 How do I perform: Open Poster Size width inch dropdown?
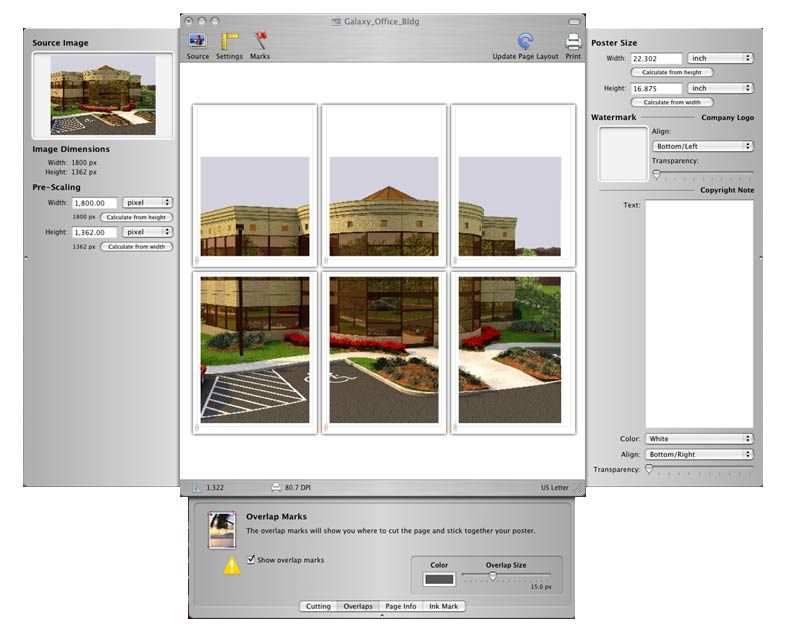pyautogui.click(x=720, y=58)
